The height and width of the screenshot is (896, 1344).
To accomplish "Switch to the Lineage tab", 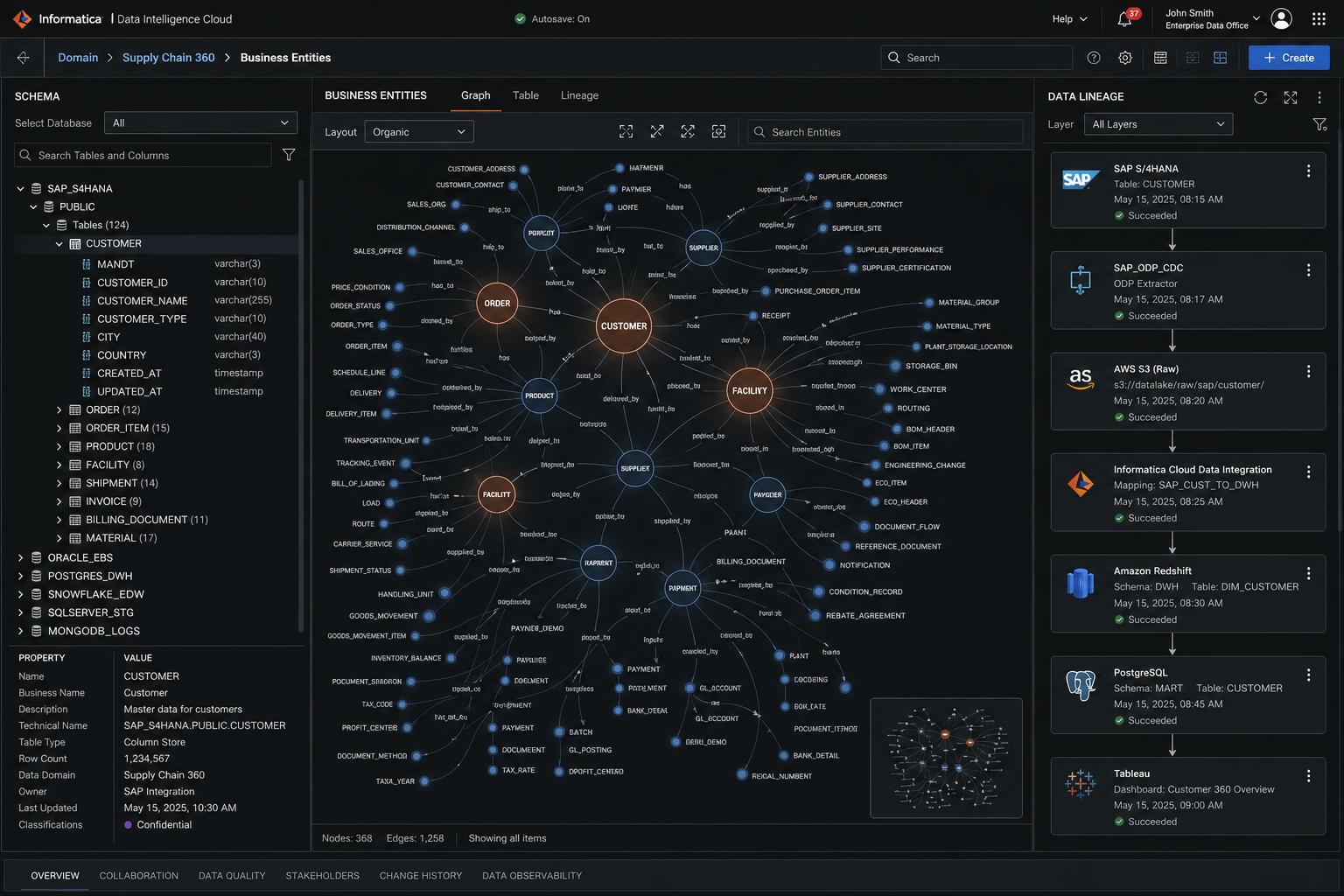I will pos(579,95).
